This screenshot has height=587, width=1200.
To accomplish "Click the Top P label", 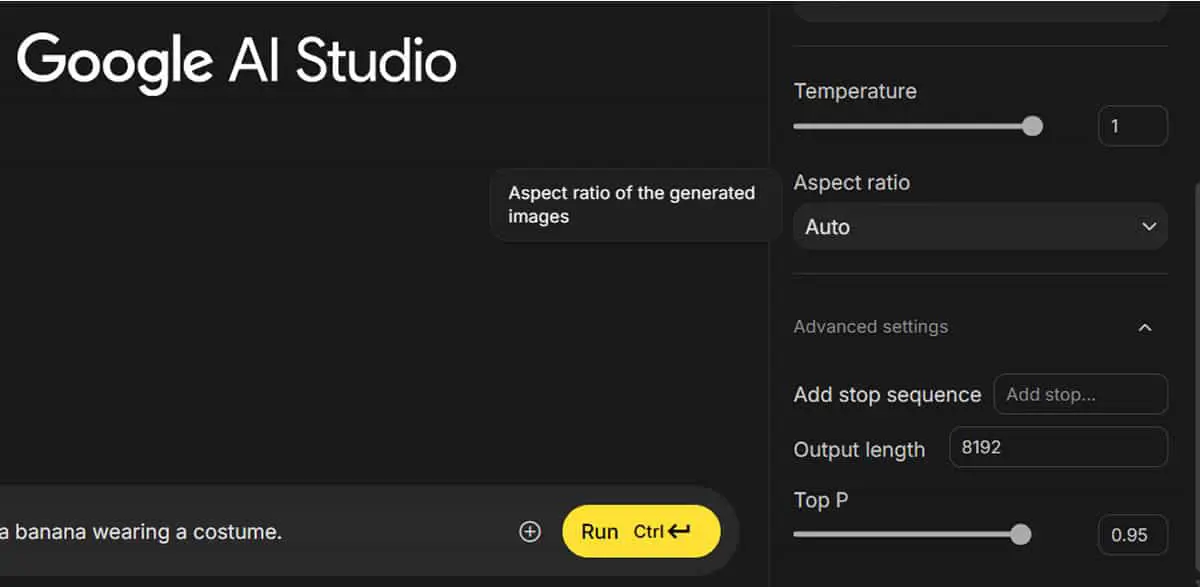I will pos(821,500).
